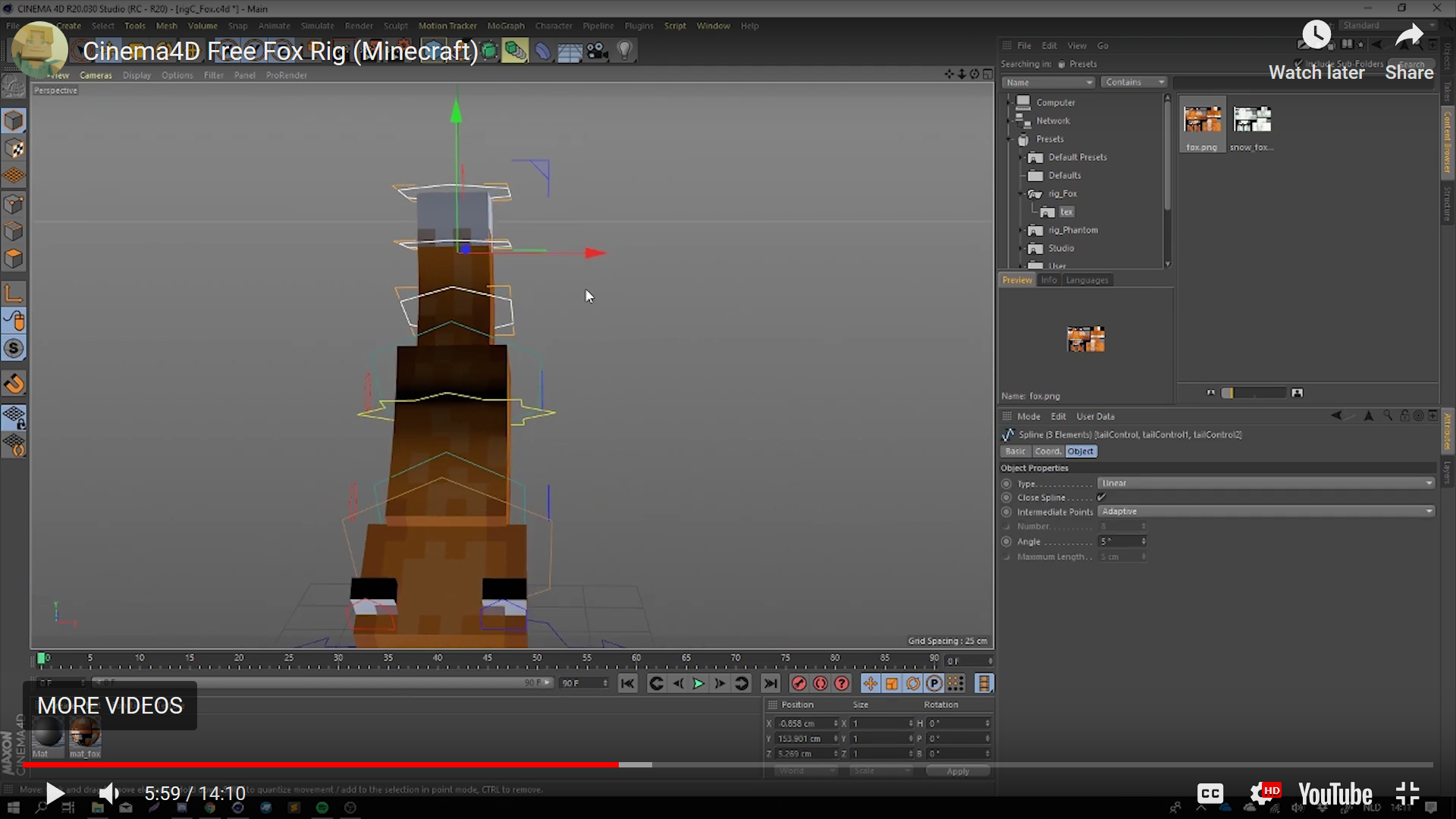This screenshot has width=1456, height=819.
Task: Click the light bulb icon in top toolbar
Action: 625,51
